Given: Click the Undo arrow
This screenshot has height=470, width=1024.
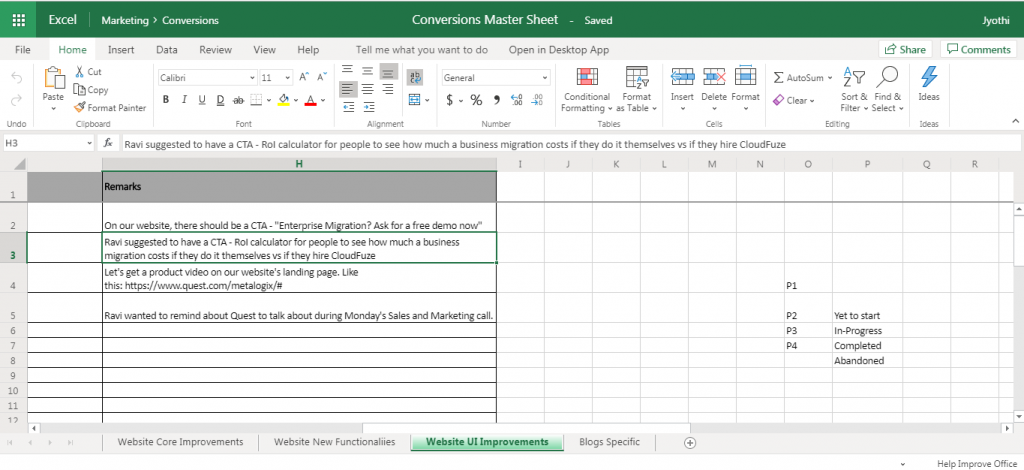Looking at the screenshot, I should (x=16, y=78).
